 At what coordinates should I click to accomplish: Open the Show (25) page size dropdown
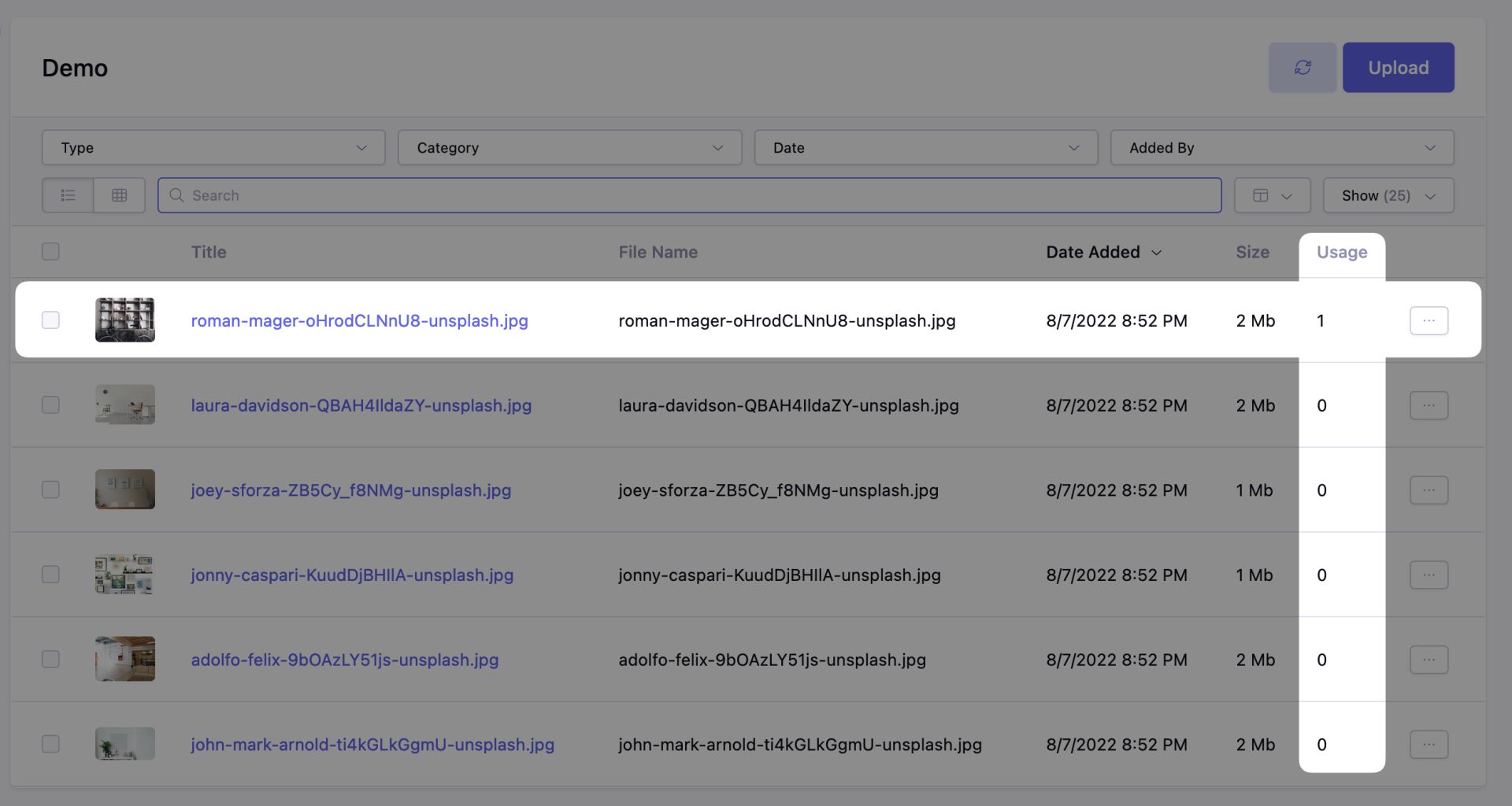pos(1388,194)
